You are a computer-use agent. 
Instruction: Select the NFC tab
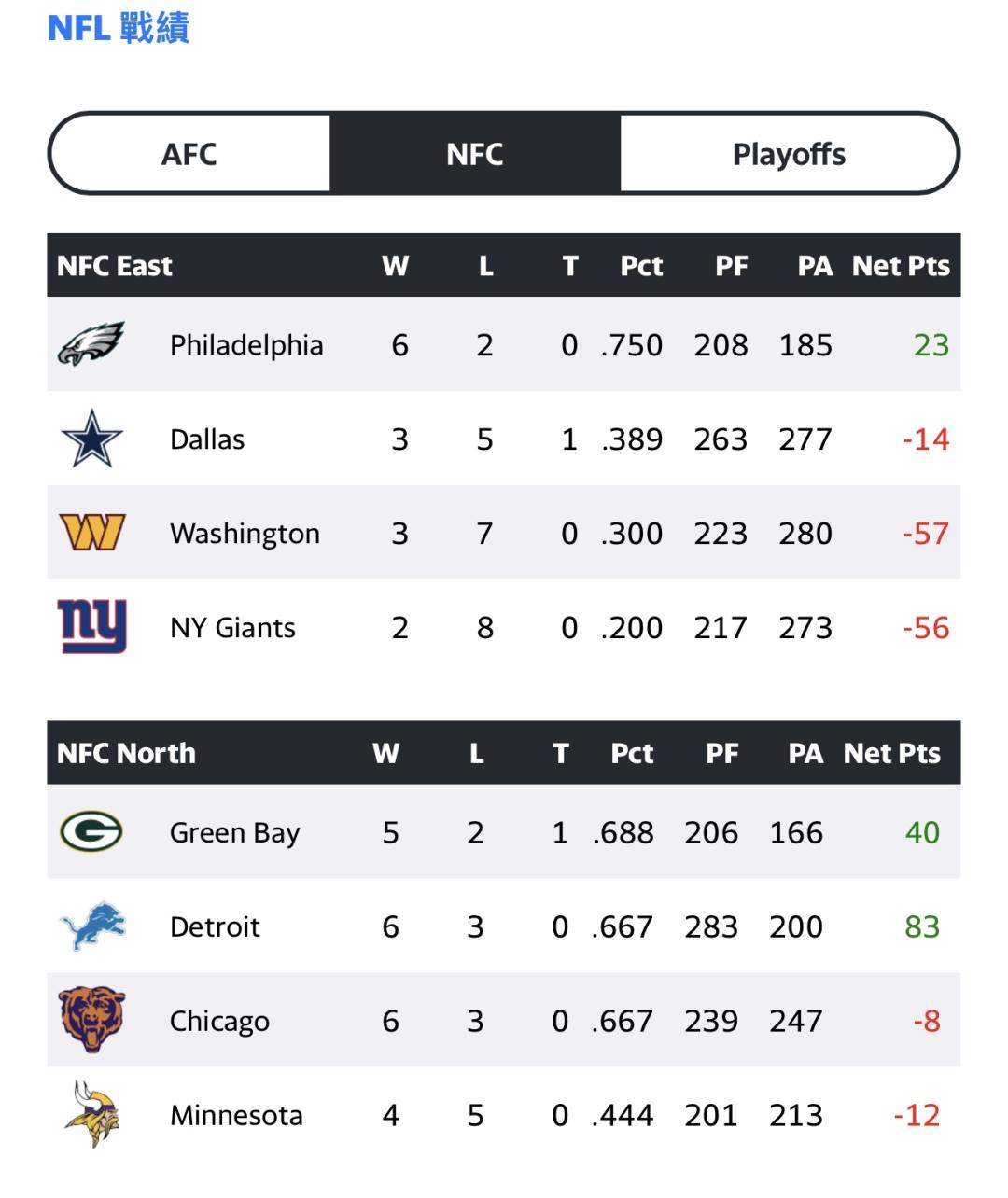point(474,154)
